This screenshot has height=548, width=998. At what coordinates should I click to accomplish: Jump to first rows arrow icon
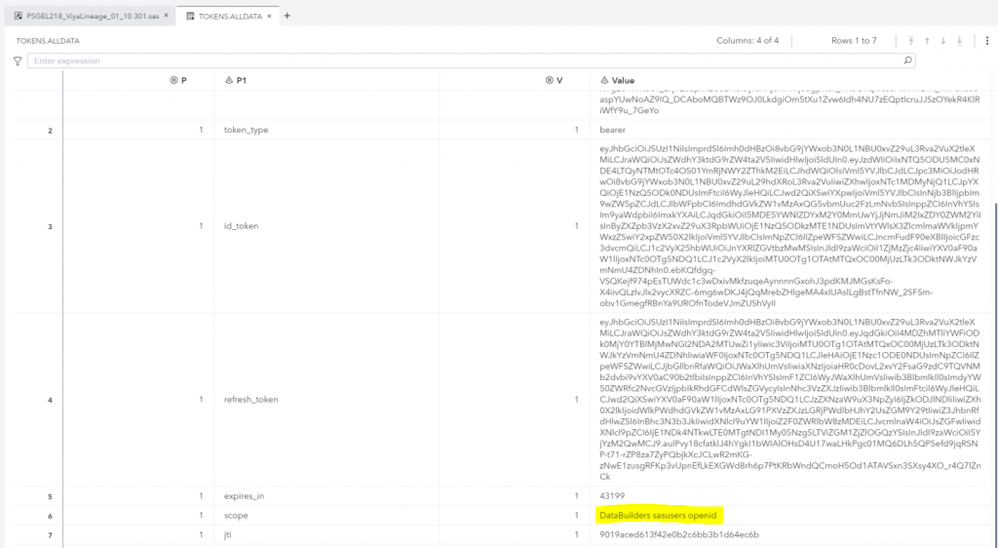tap(911, 41)
